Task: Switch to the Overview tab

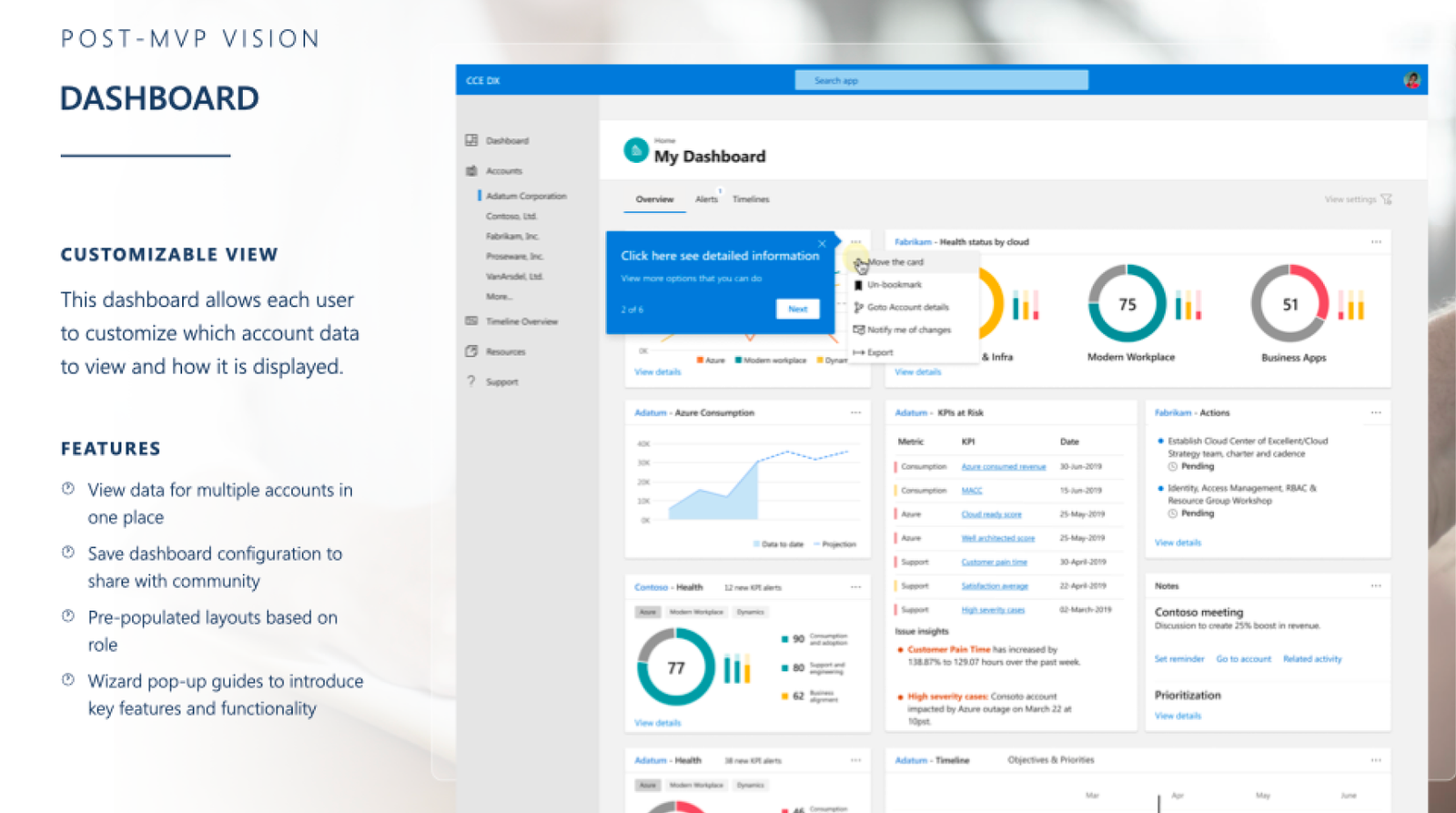Action: (654, 199)
